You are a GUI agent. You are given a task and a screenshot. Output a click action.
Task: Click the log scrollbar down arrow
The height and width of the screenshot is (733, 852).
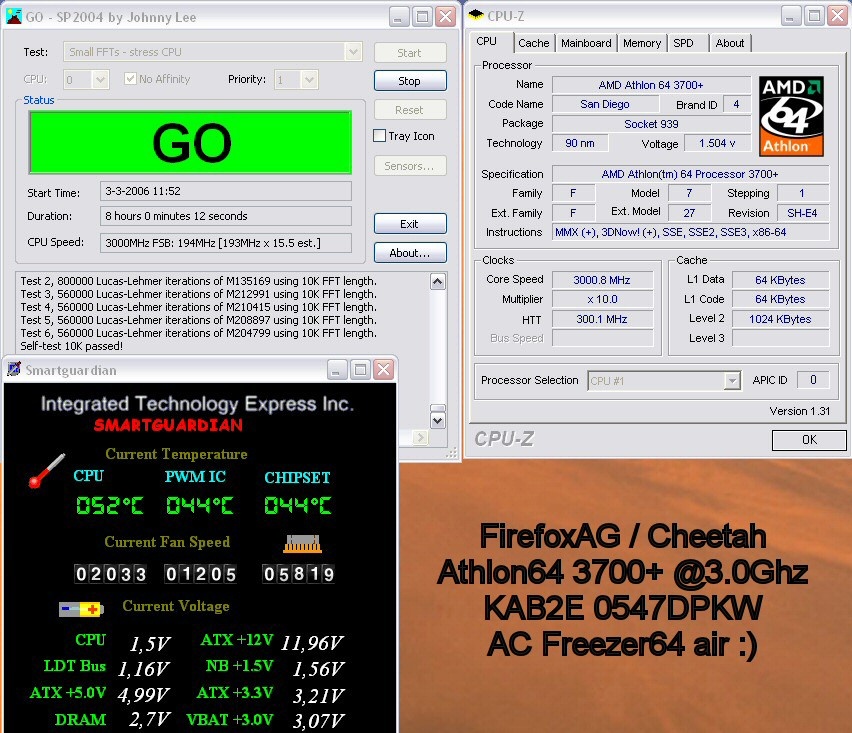[x=438, y=421]
